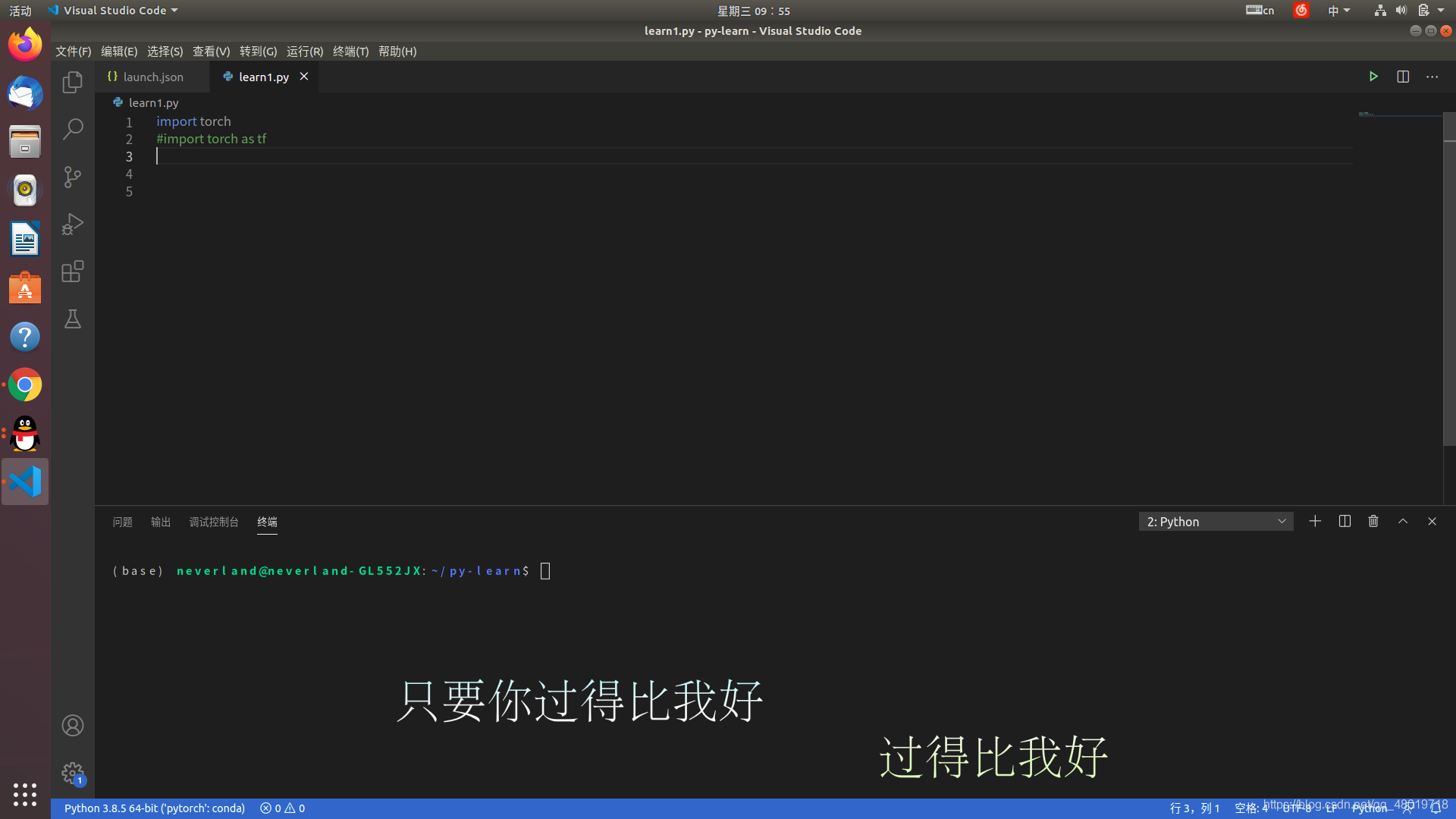Viewport: 1456px width, 819px height.
Task: Open Google Chrome from the dock
Action: 25,385
